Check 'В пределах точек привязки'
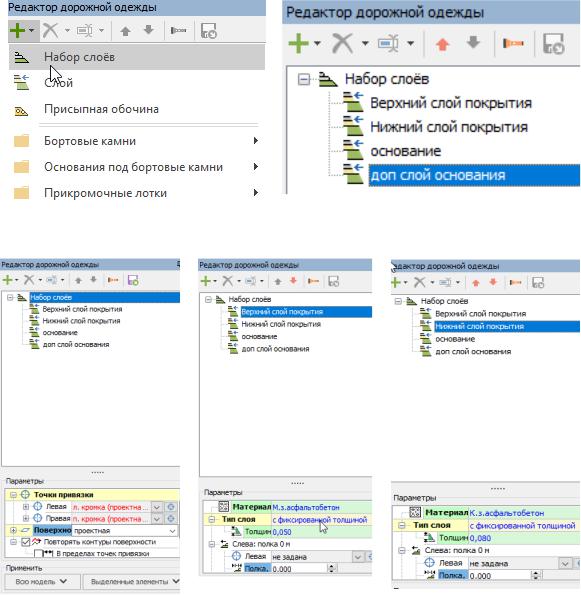This screenshot has height=595, width=581. click(38, 554)
